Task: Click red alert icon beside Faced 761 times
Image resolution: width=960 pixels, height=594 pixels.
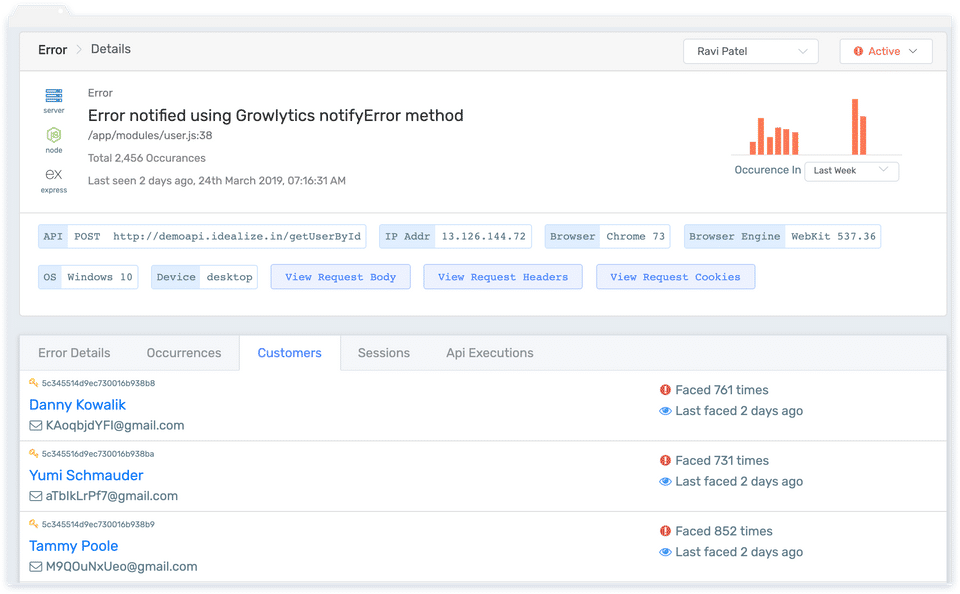Action: coord(665,389)
